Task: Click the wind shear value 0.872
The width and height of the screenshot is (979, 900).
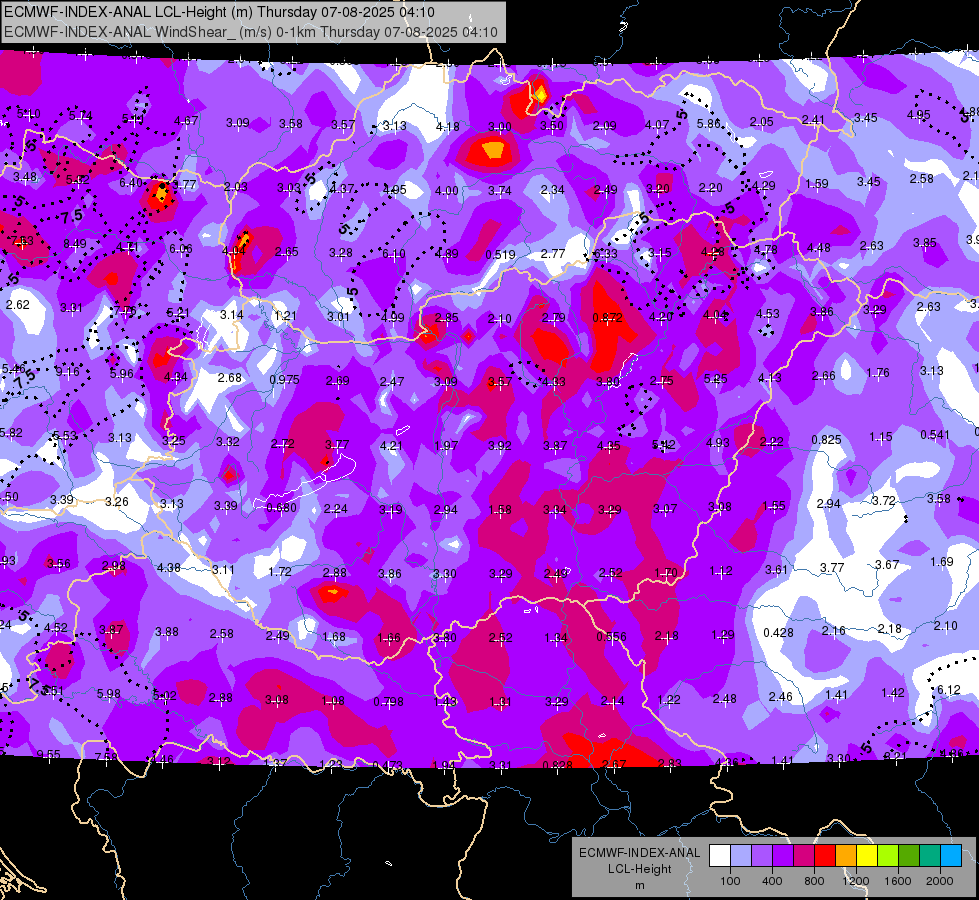Action: pyautogui.click(x=608, y=318)
